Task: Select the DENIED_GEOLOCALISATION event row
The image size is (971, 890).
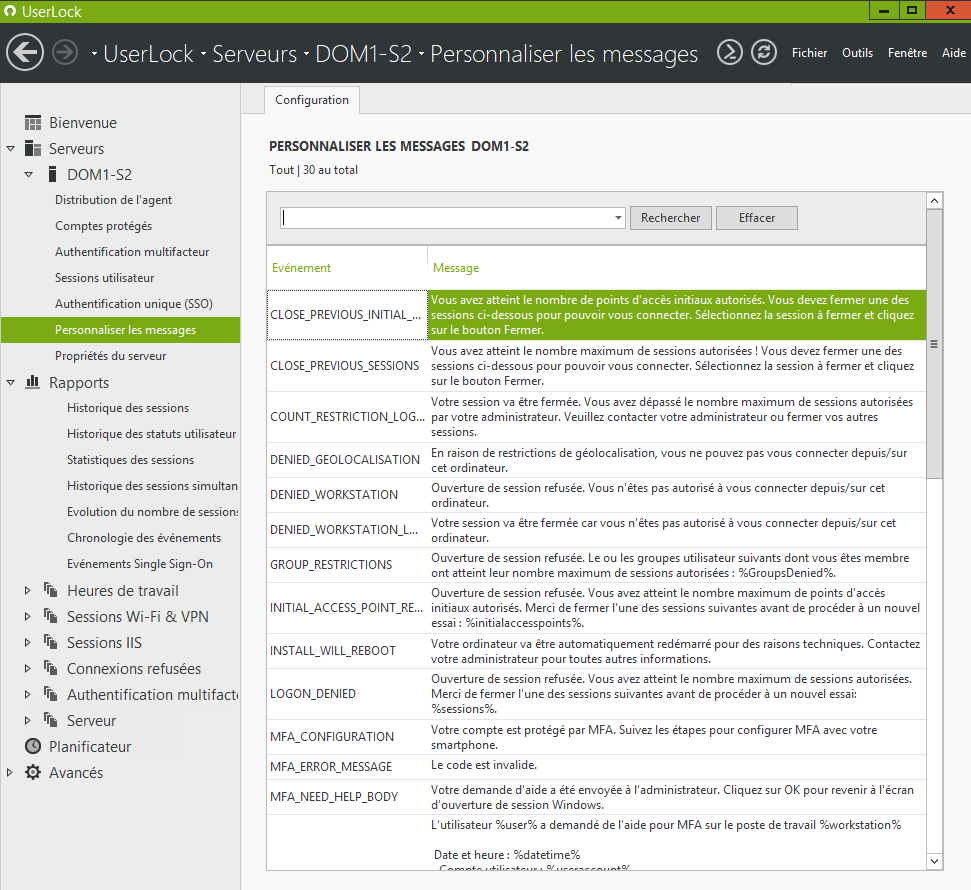Action: pyautogui.click(x=596, y=460)
